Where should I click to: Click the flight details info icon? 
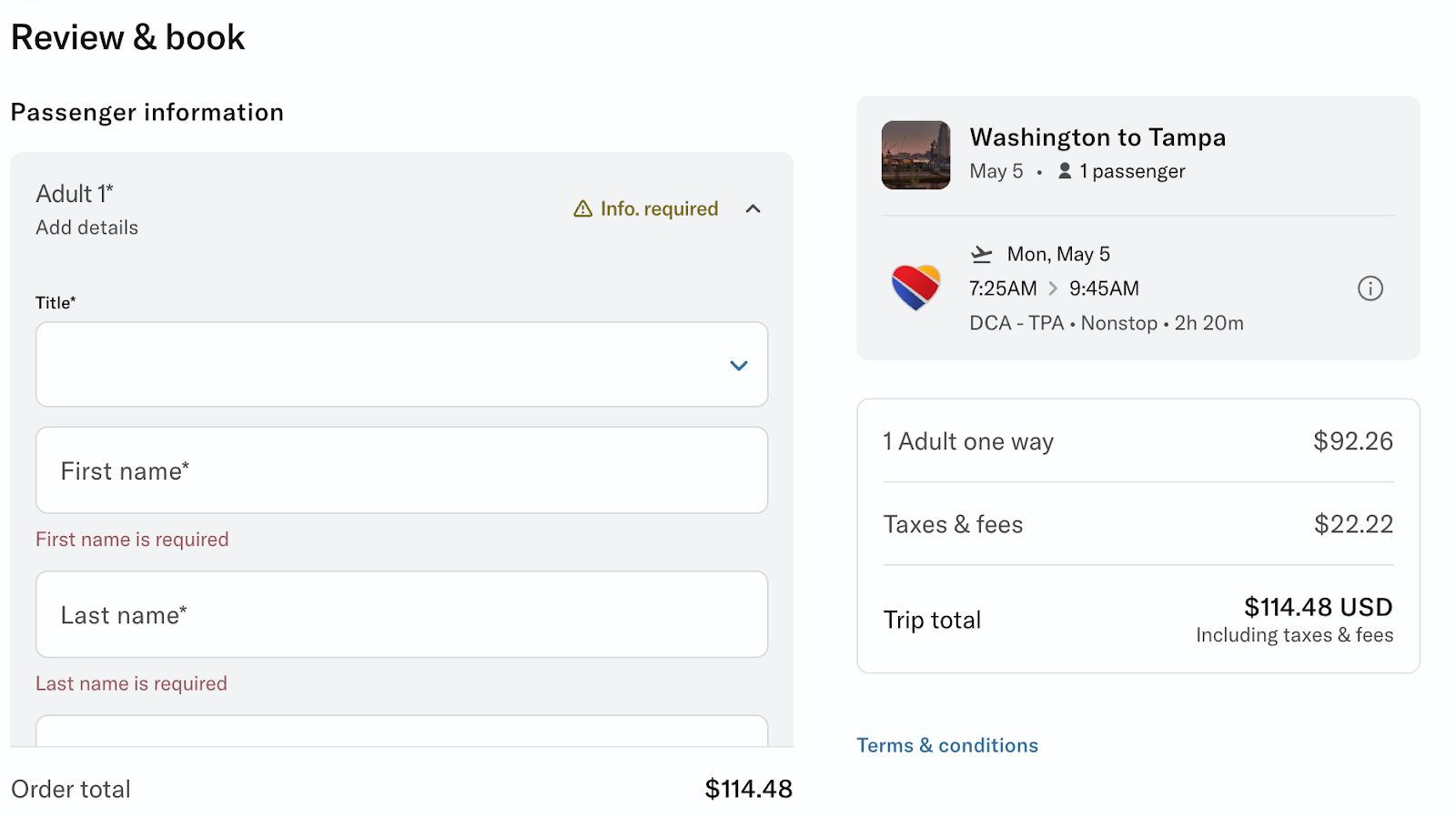(x=1370, y=288)
